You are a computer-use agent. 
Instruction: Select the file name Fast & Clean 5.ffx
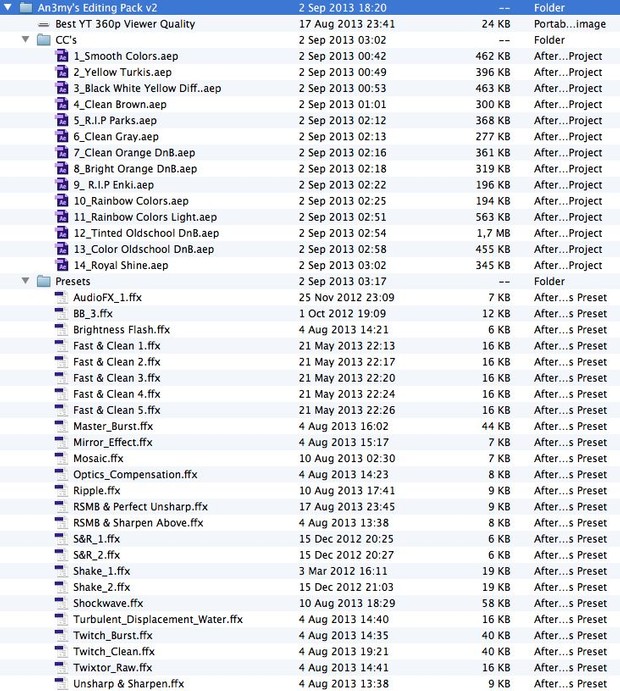coord(117,410)
